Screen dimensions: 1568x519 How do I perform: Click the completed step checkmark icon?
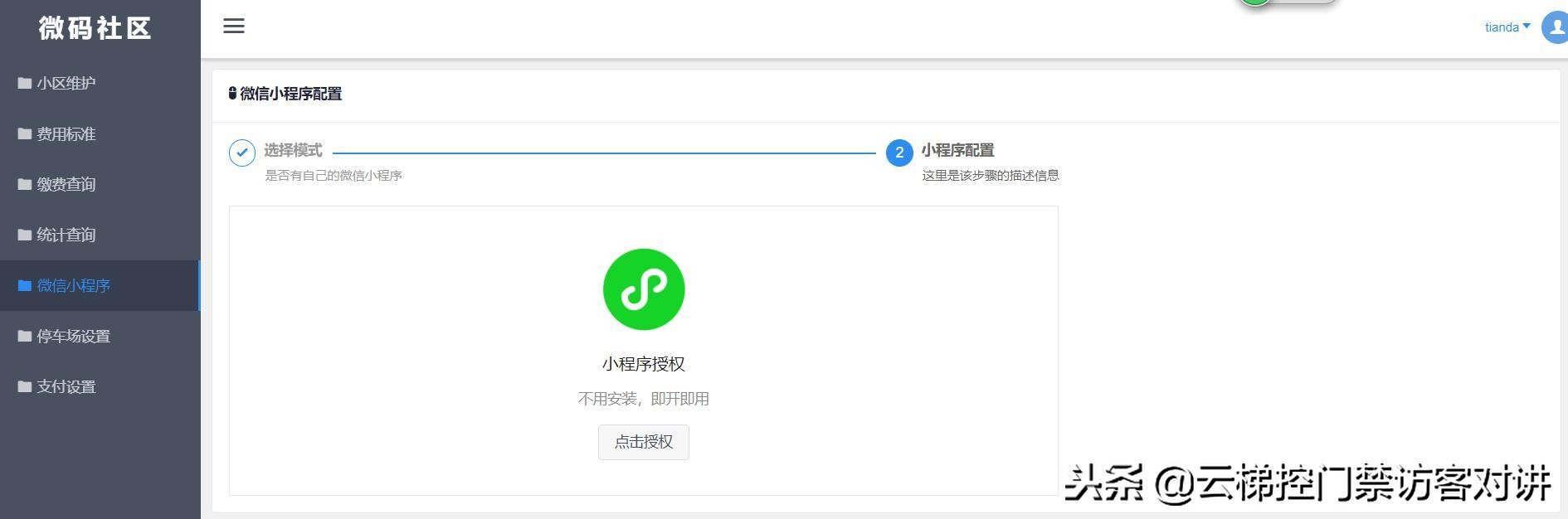[x=242, y=153]
